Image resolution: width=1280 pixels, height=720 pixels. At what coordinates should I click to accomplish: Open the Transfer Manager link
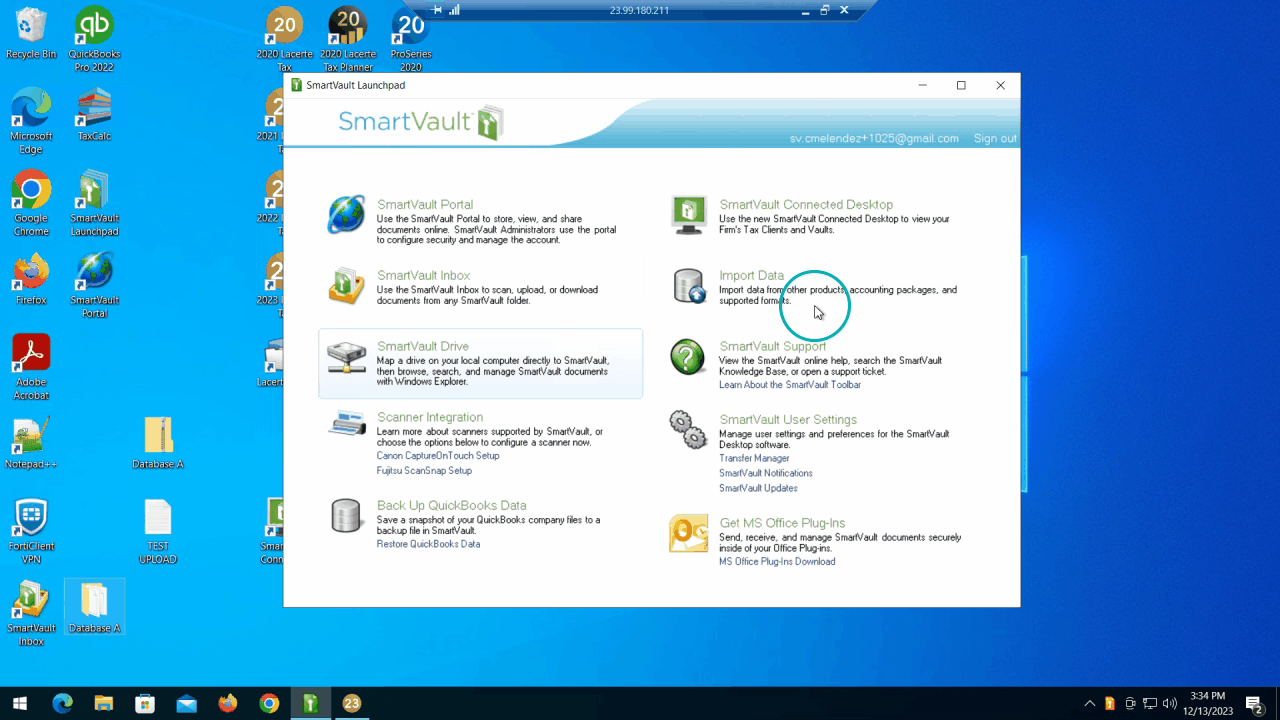754,458
